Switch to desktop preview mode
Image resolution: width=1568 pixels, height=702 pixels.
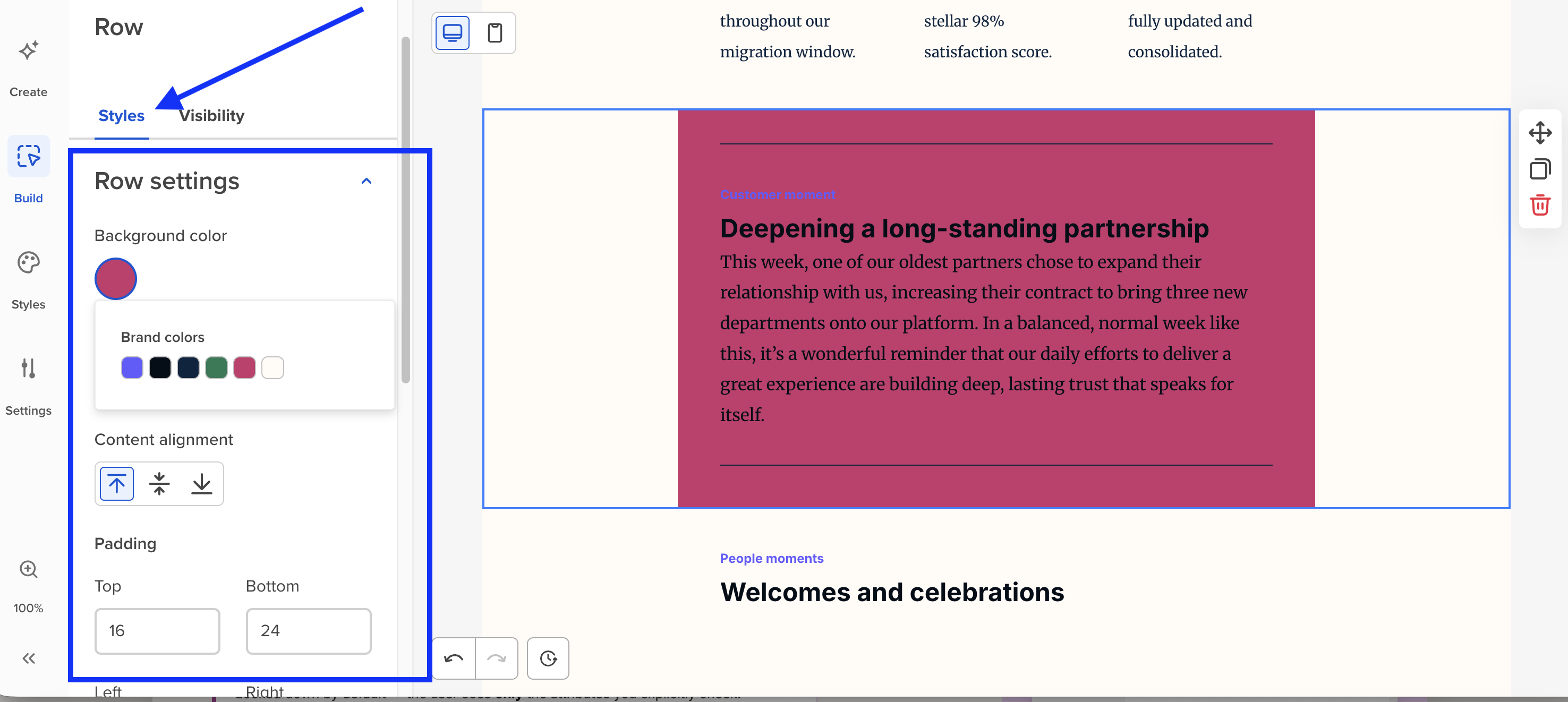[452, 33]
